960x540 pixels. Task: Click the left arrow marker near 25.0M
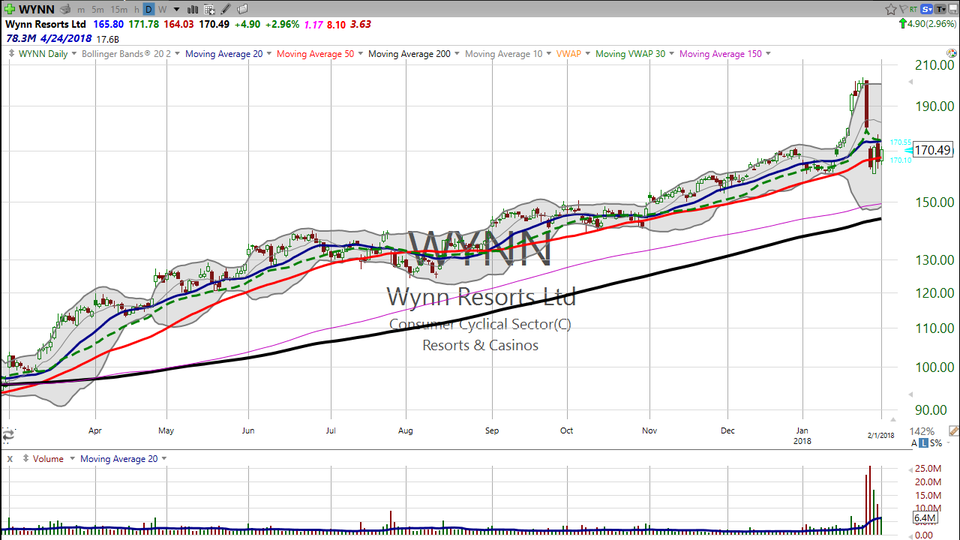(x=910, y=470)
